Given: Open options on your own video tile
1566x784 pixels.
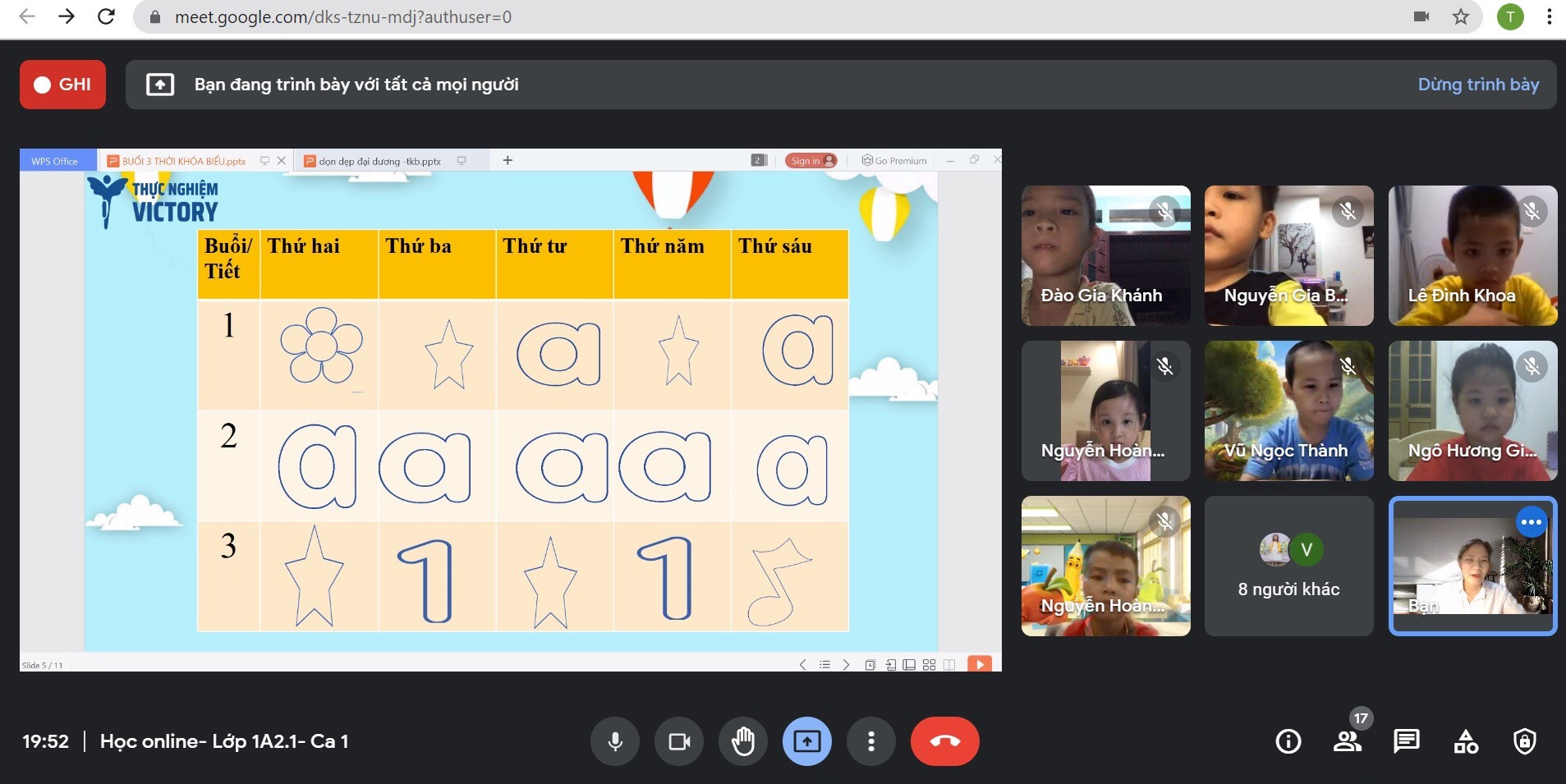Looking at the screenshot, I should pos(1532,522).
